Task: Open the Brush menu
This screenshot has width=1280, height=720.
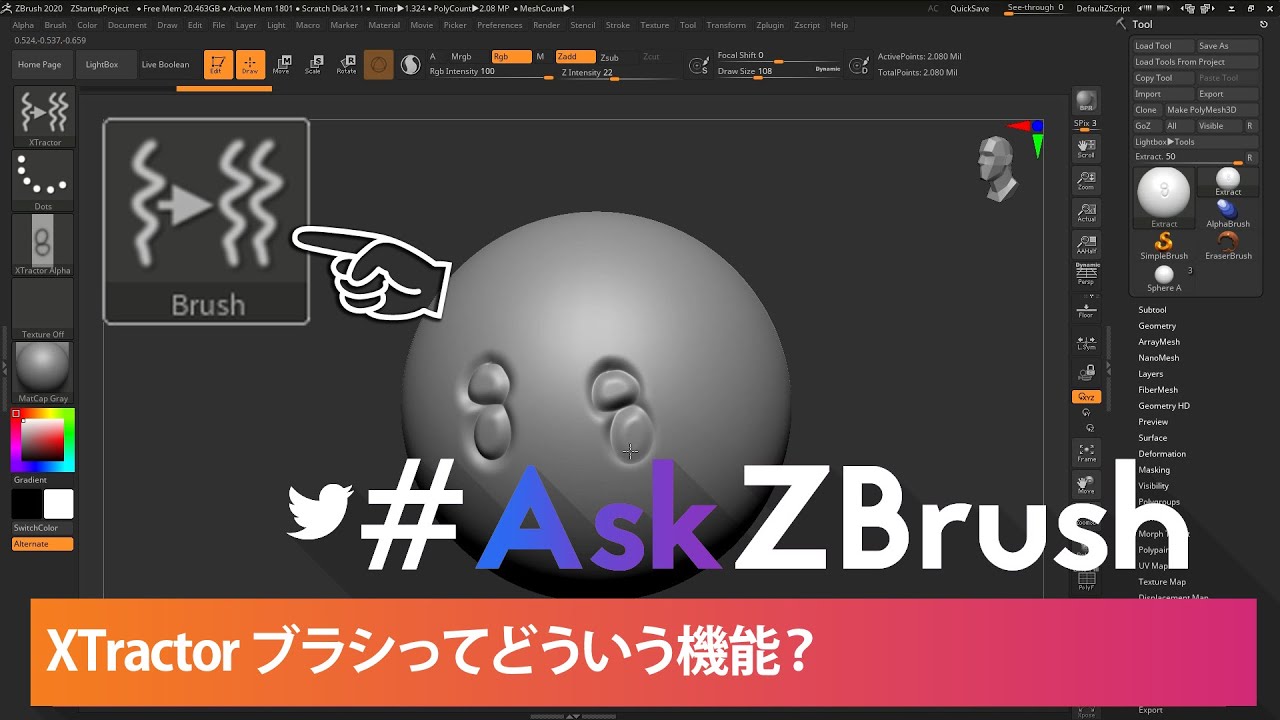Action: (x=55, y=25)
